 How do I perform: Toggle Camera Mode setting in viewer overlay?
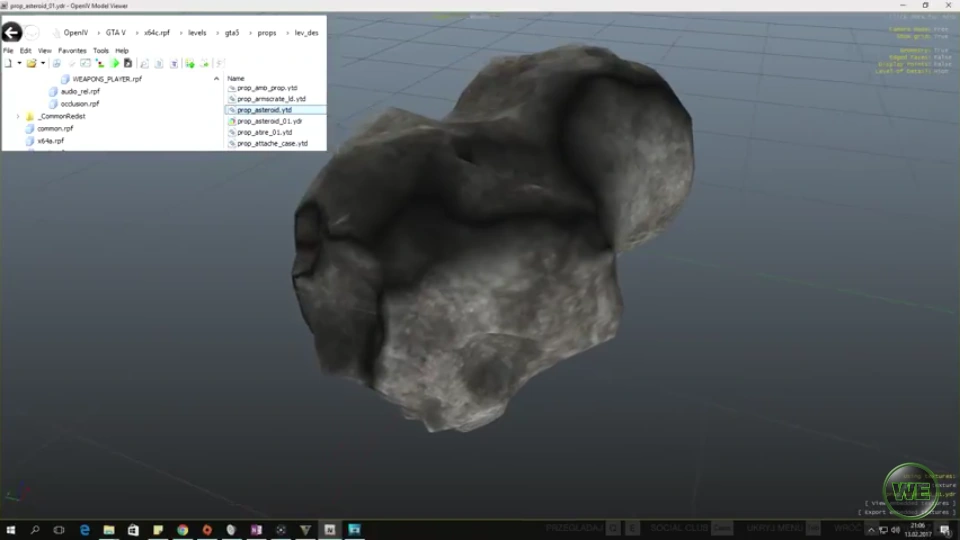pos(918,29)
